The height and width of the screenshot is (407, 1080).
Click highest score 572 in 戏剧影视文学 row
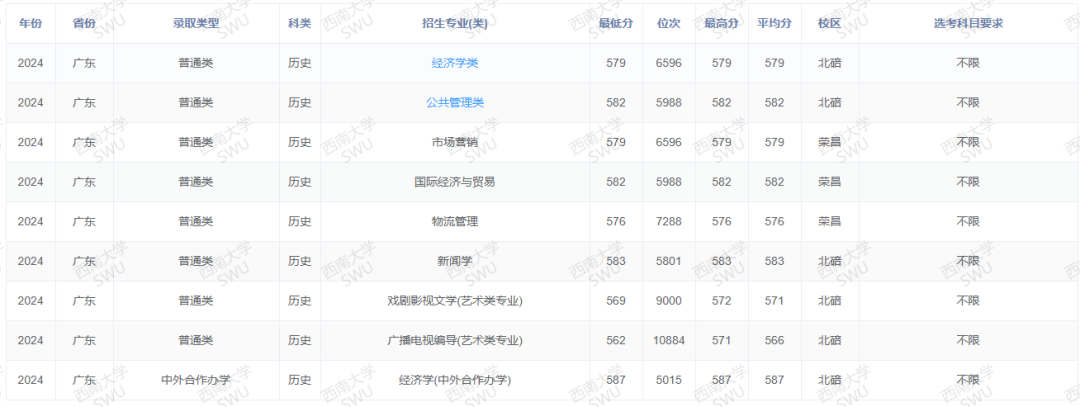click(722, 301)
